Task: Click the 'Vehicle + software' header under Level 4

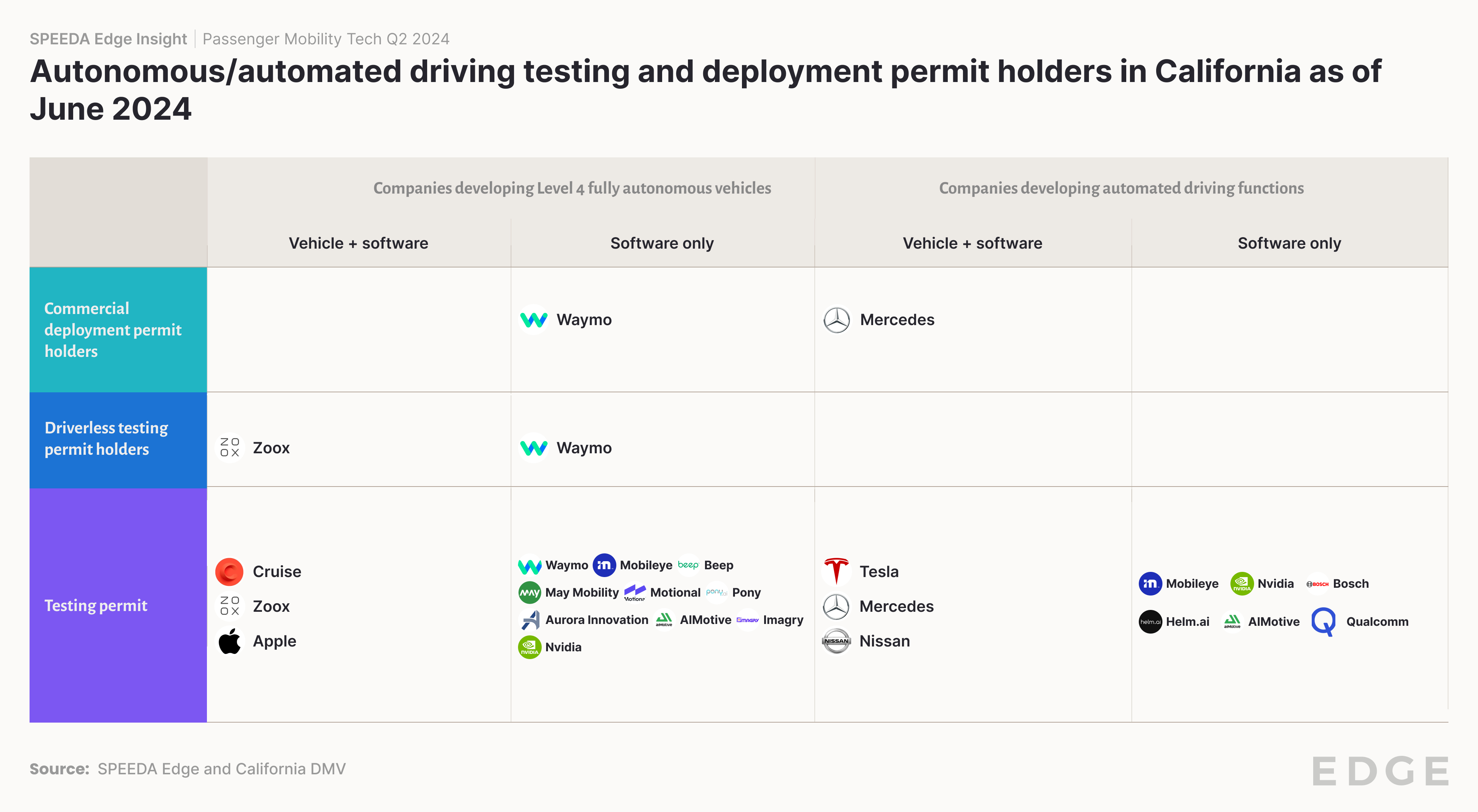Action: pyautogui.click(x=358, y=243)
